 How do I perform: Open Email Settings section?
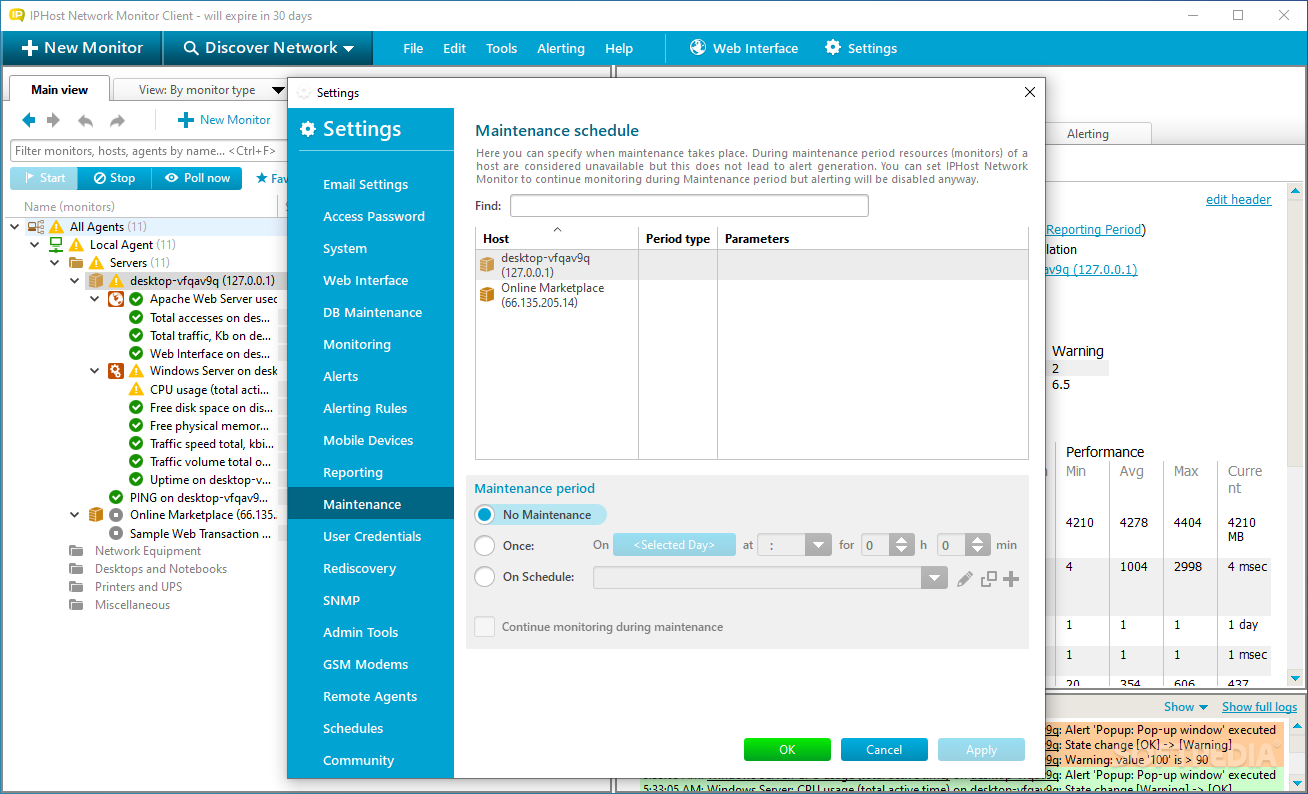pyautogui.click(x=366, y=184)
